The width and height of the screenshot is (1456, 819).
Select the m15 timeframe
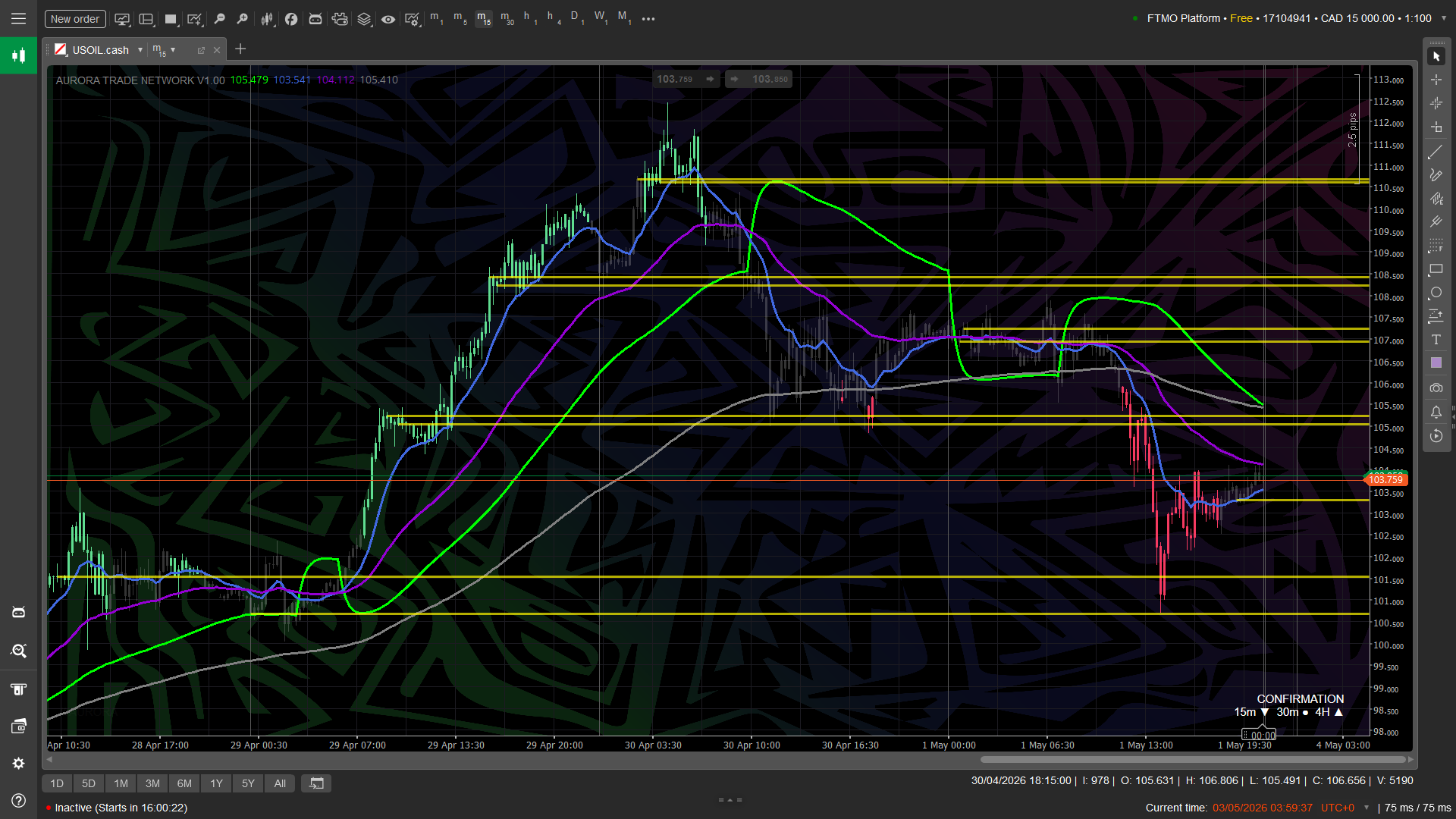[x=484, y=18]
